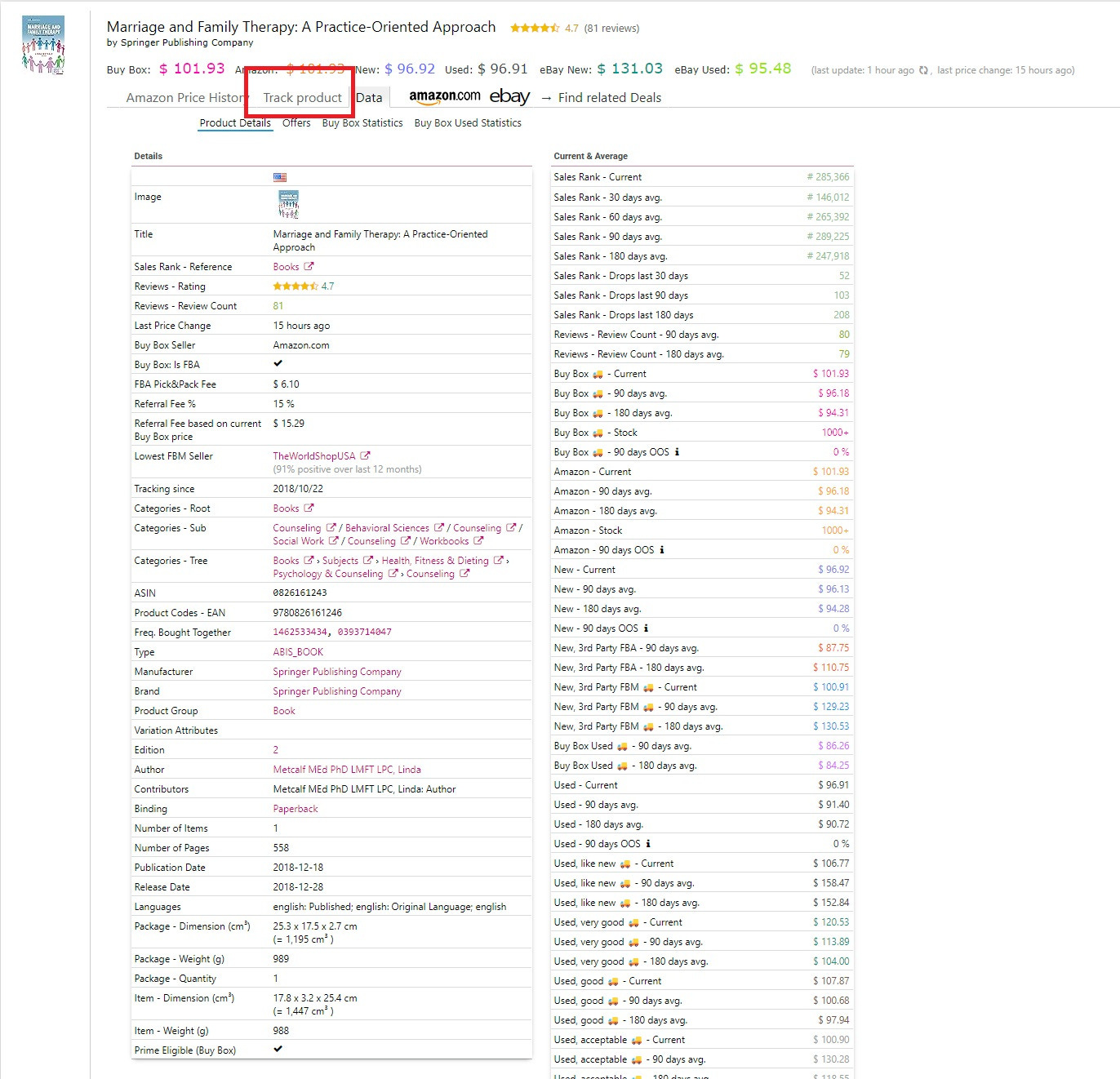Screen dimensions: 1120x1079
Task: Click the ASIN value 0826161243
Action: tap(300, 593)
